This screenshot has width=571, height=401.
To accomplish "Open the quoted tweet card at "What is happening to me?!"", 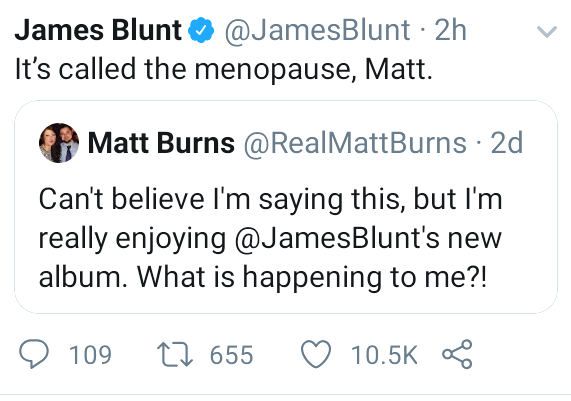I will [311, 277].
